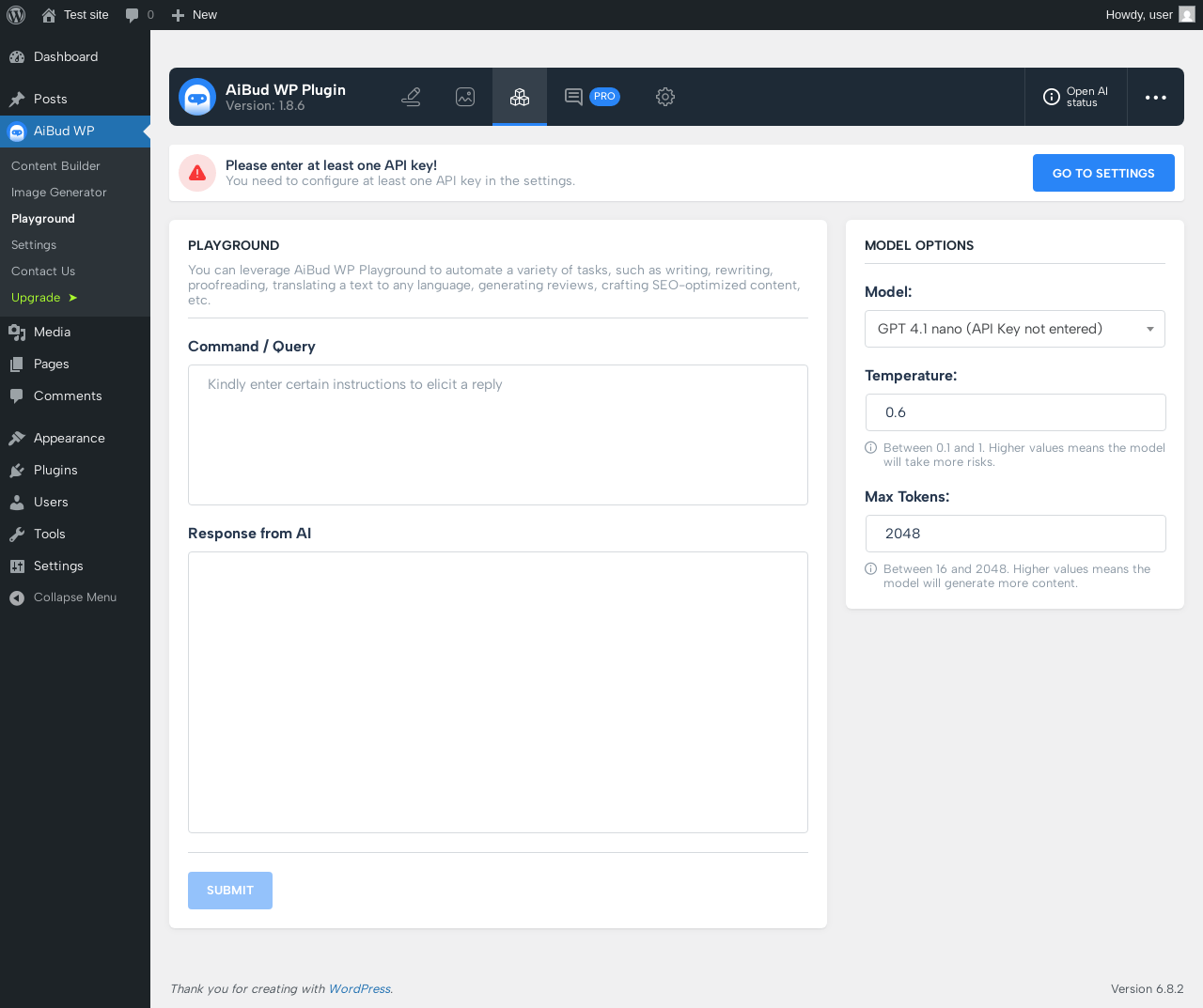Screen dimensions: 1203x1008
Task: Collapse the admin sidebar menu
Action: pos(75,597)
